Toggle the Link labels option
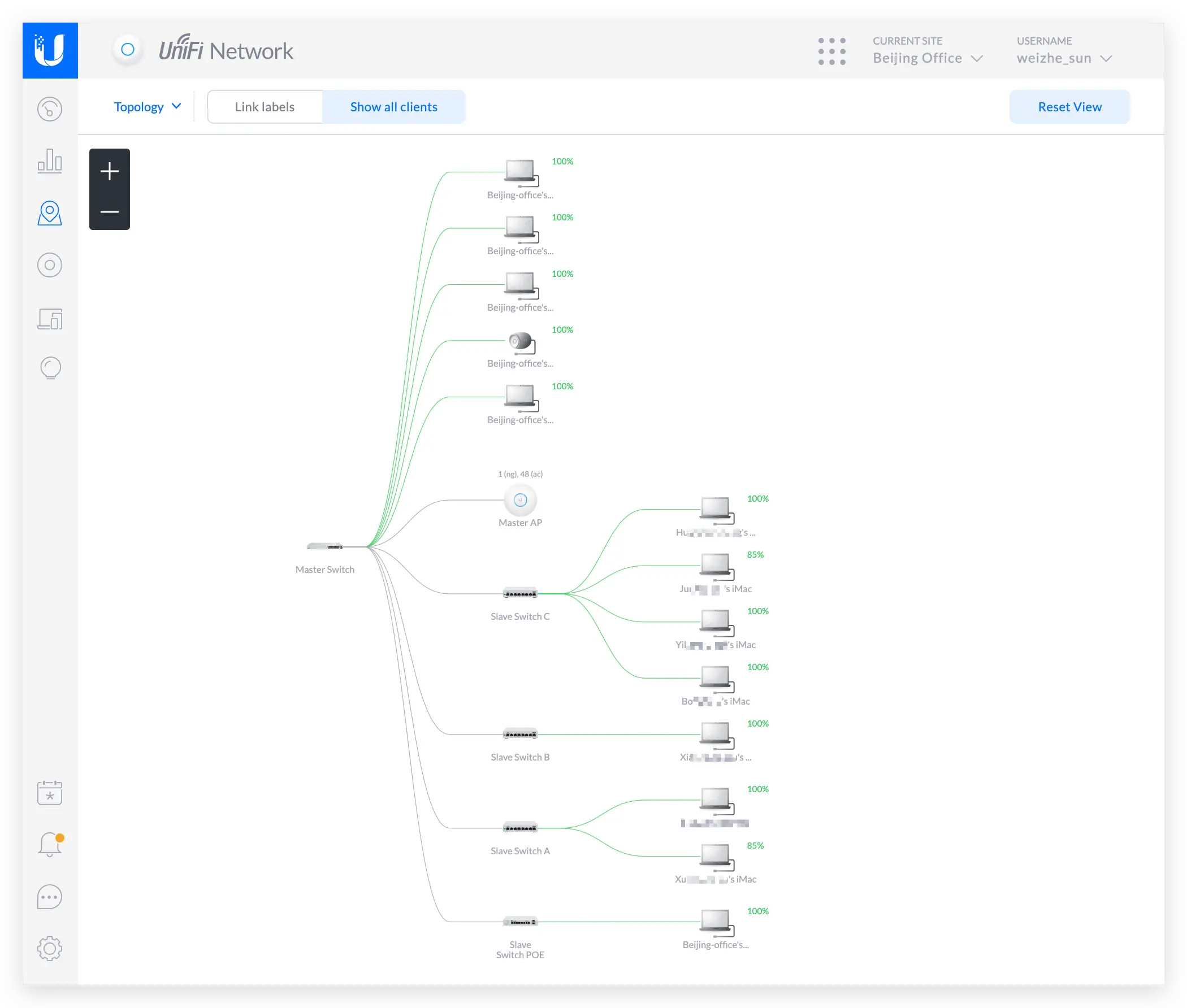 [265, 107]
